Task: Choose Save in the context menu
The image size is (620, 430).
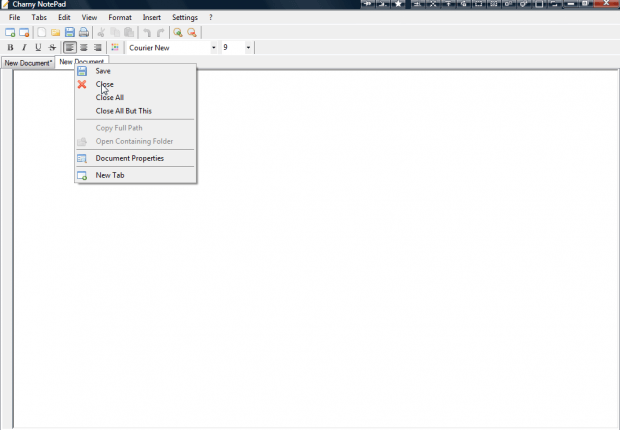Action: [x=136, y=71]
